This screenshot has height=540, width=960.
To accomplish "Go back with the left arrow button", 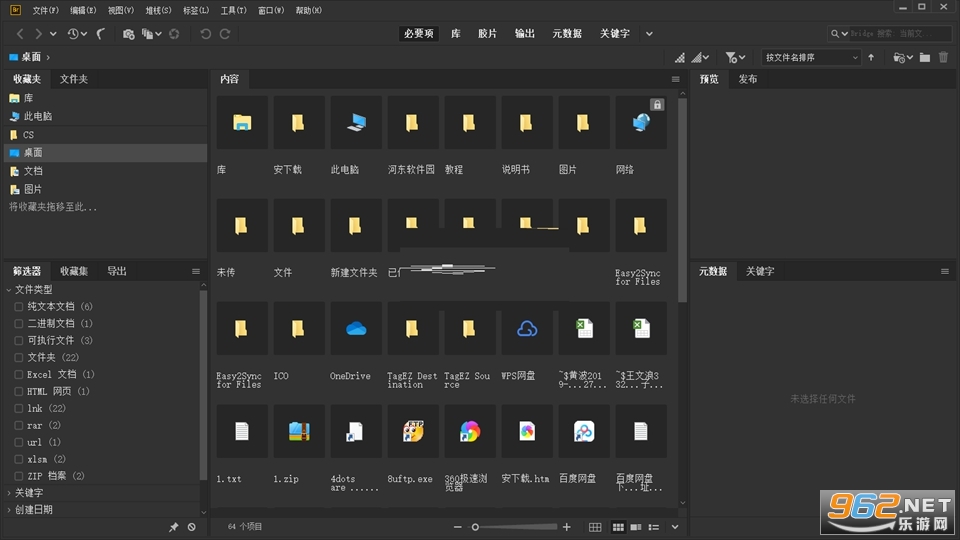I will click(x=20, y=34).
